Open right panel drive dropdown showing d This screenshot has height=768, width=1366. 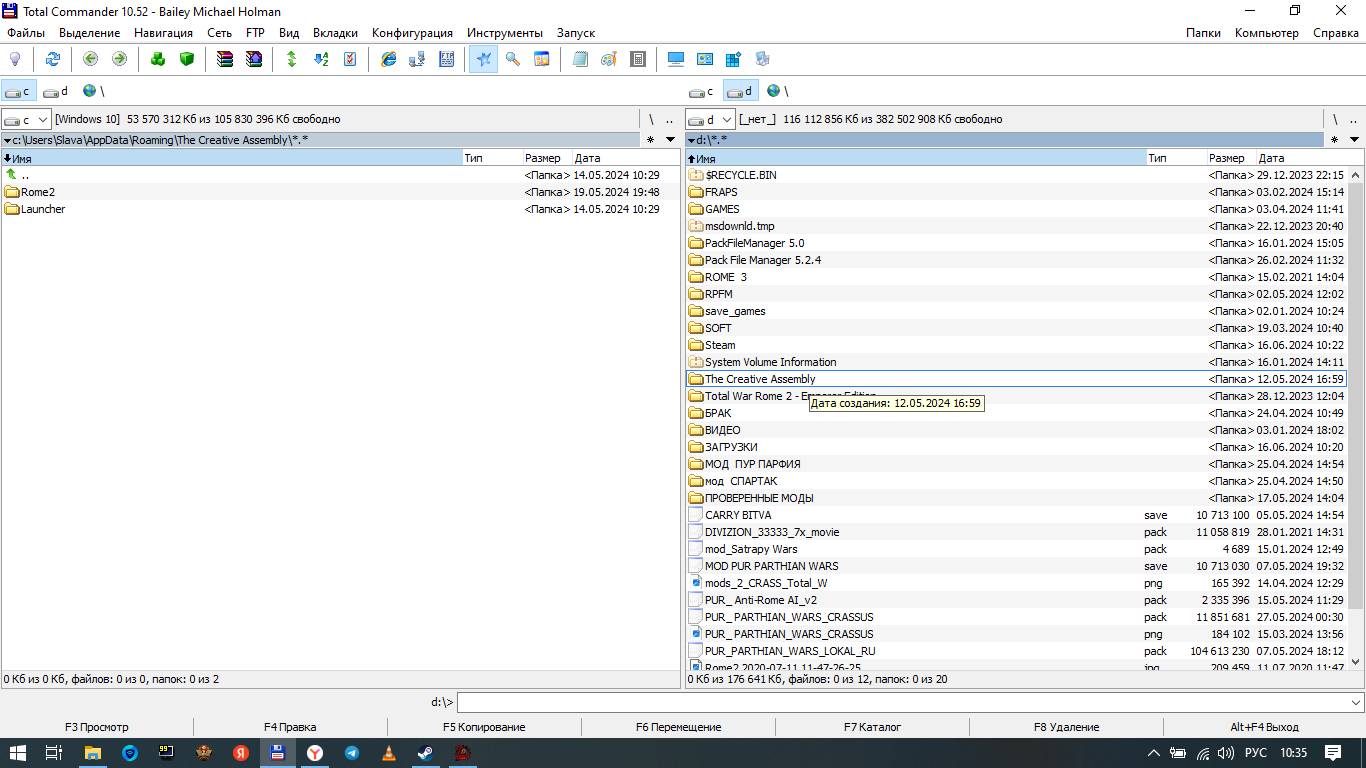click(711, 119)
